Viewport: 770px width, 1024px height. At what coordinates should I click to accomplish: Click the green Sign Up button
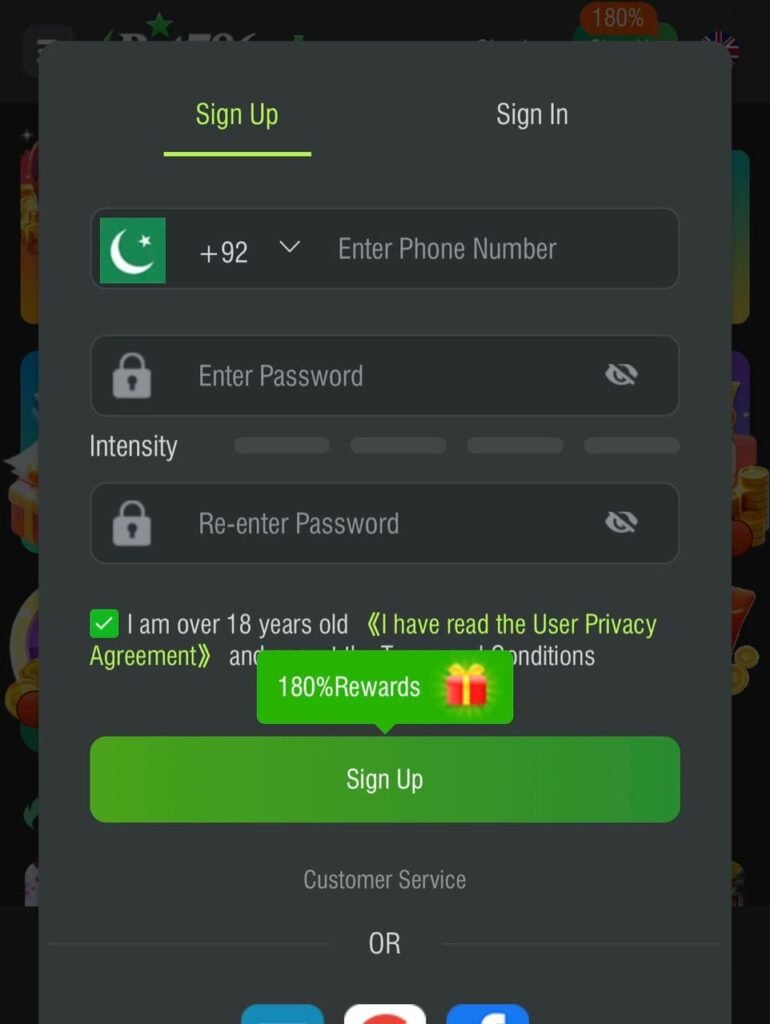pos(385,779)
